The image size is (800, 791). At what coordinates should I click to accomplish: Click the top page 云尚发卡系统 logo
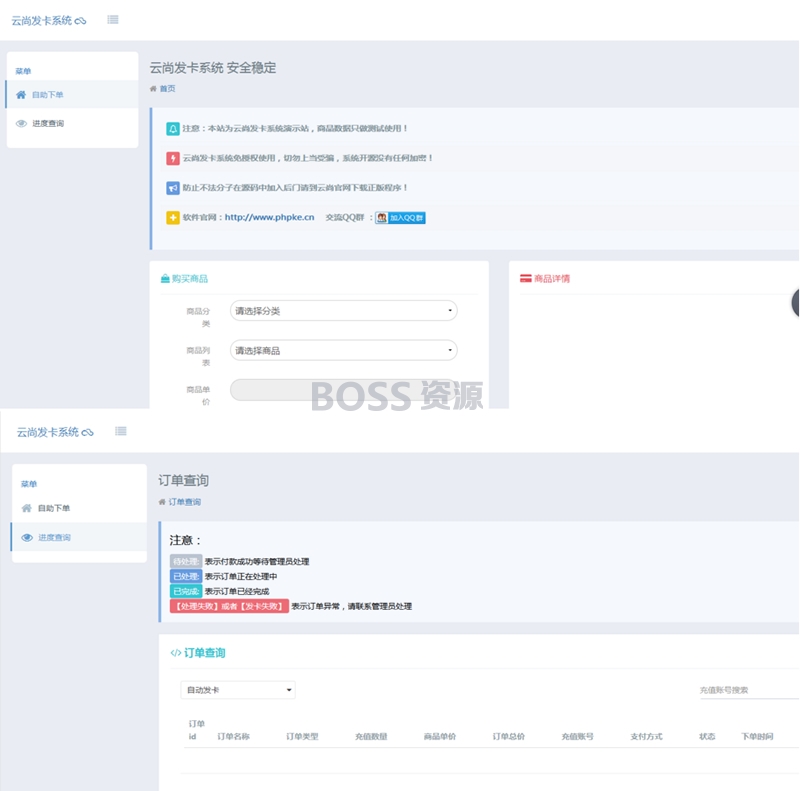tap(49, 20)
